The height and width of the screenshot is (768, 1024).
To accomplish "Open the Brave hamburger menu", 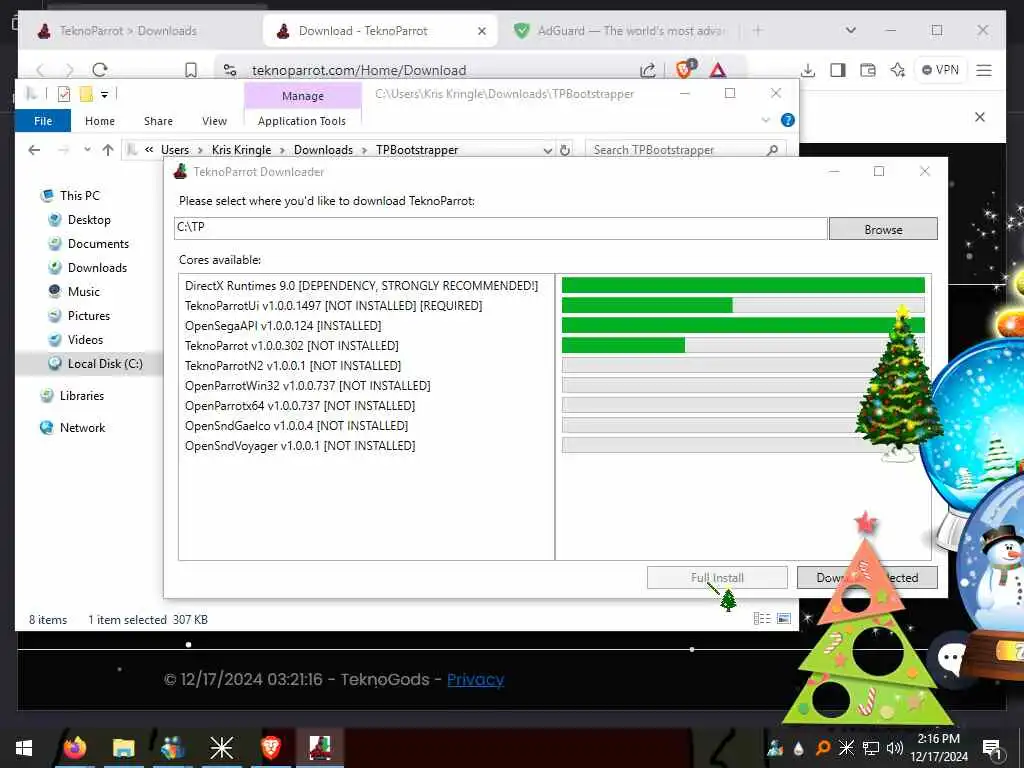I will coord(984,70).
